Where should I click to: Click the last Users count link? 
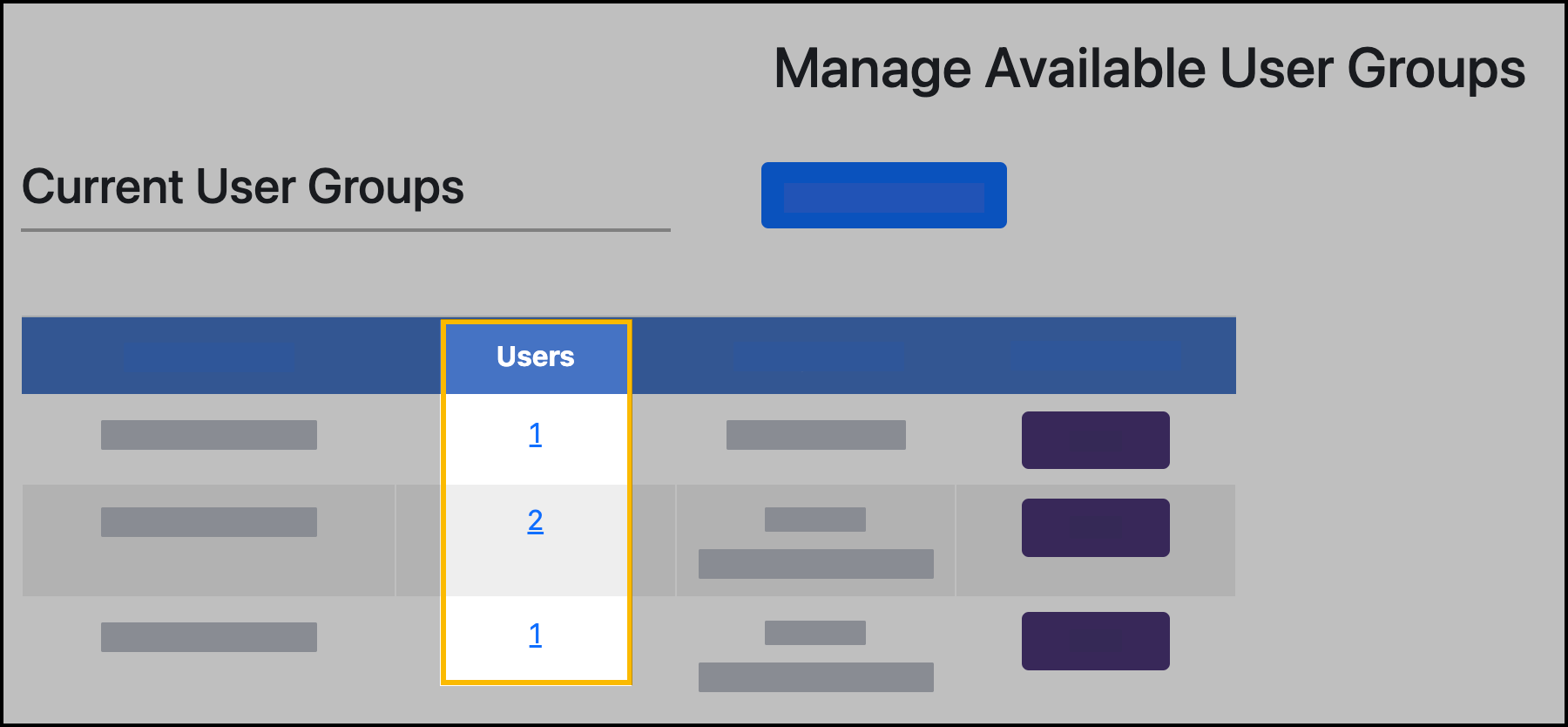(537, 636)
